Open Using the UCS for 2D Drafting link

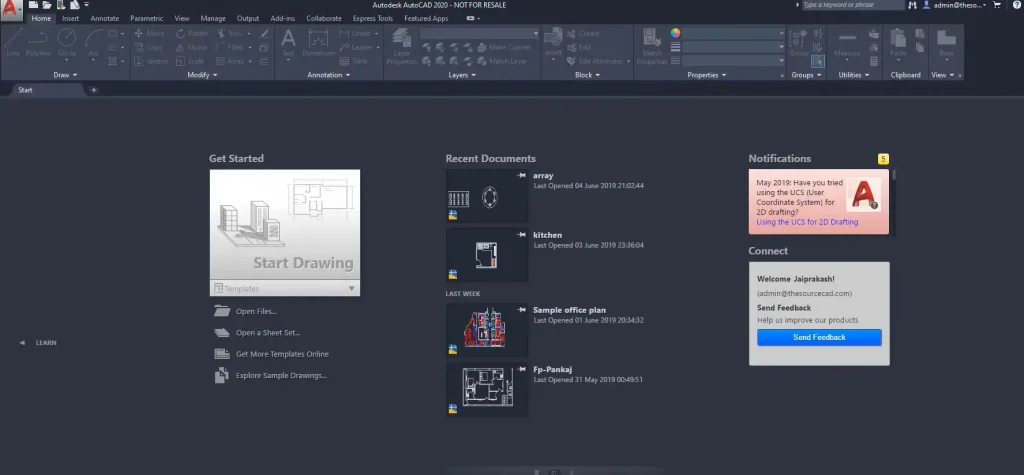click(x=807, y=222)
